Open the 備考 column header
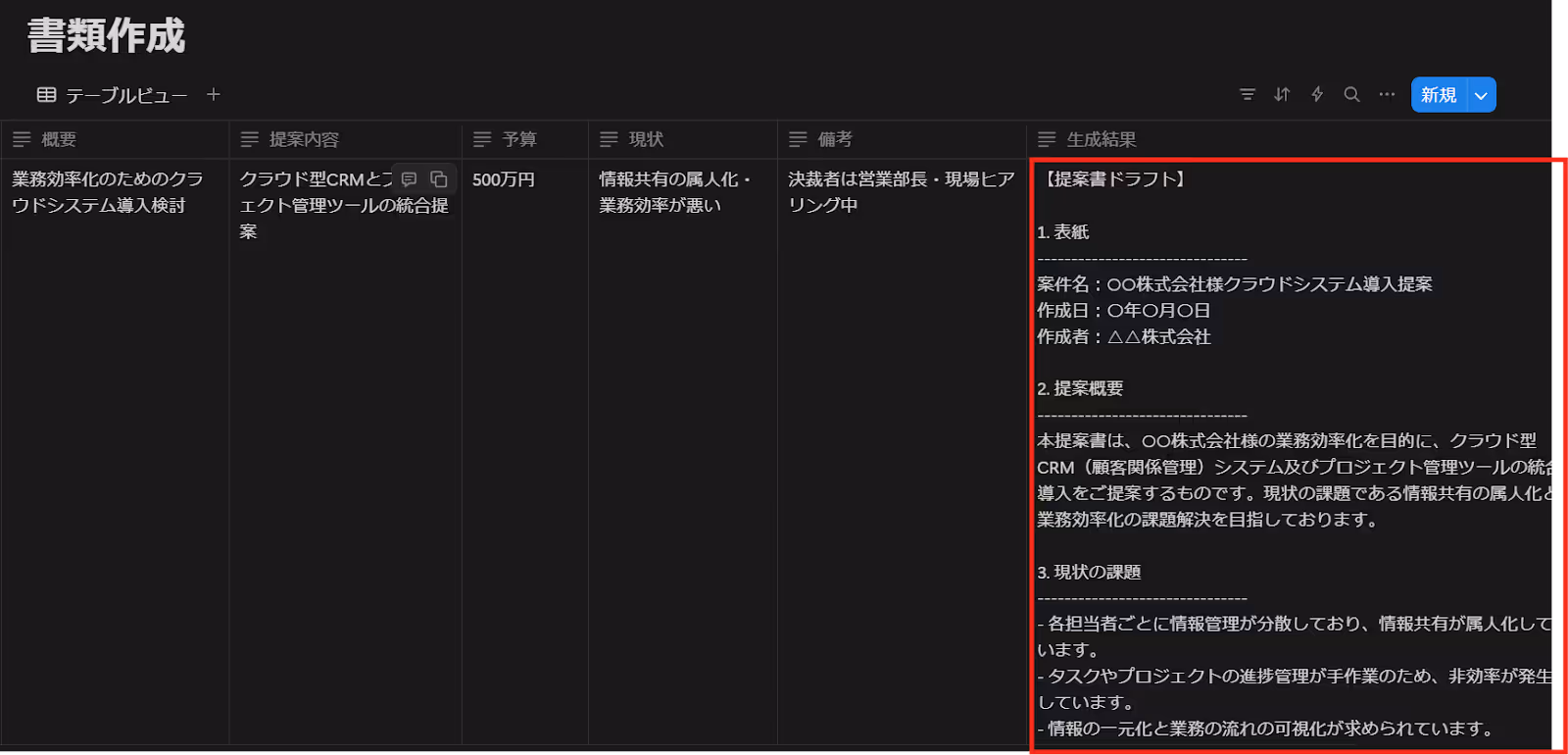The width and height of the screenshot is (1568, 755). (902, 139)
